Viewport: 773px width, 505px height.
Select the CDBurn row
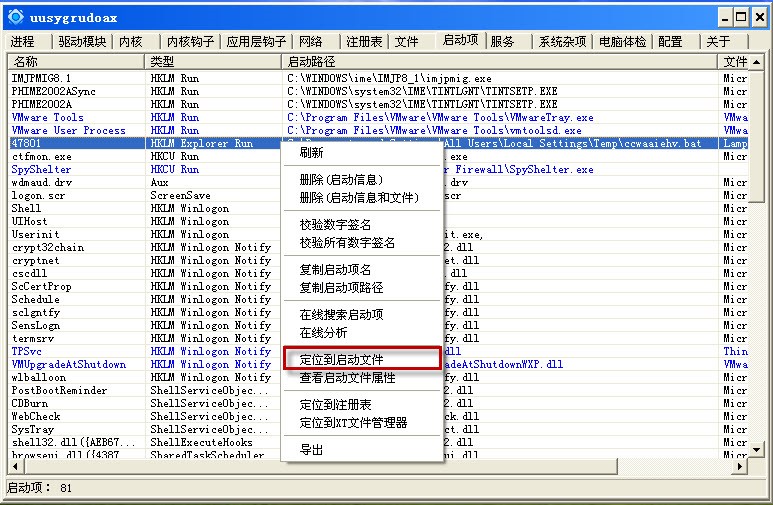[379, 403]
